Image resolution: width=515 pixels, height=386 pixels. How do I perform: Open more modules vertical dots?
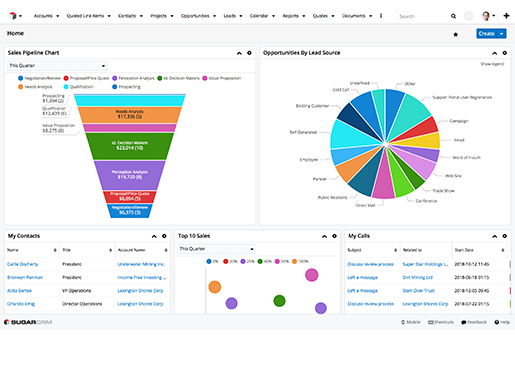pyautogui.click(x=381, y=16)
